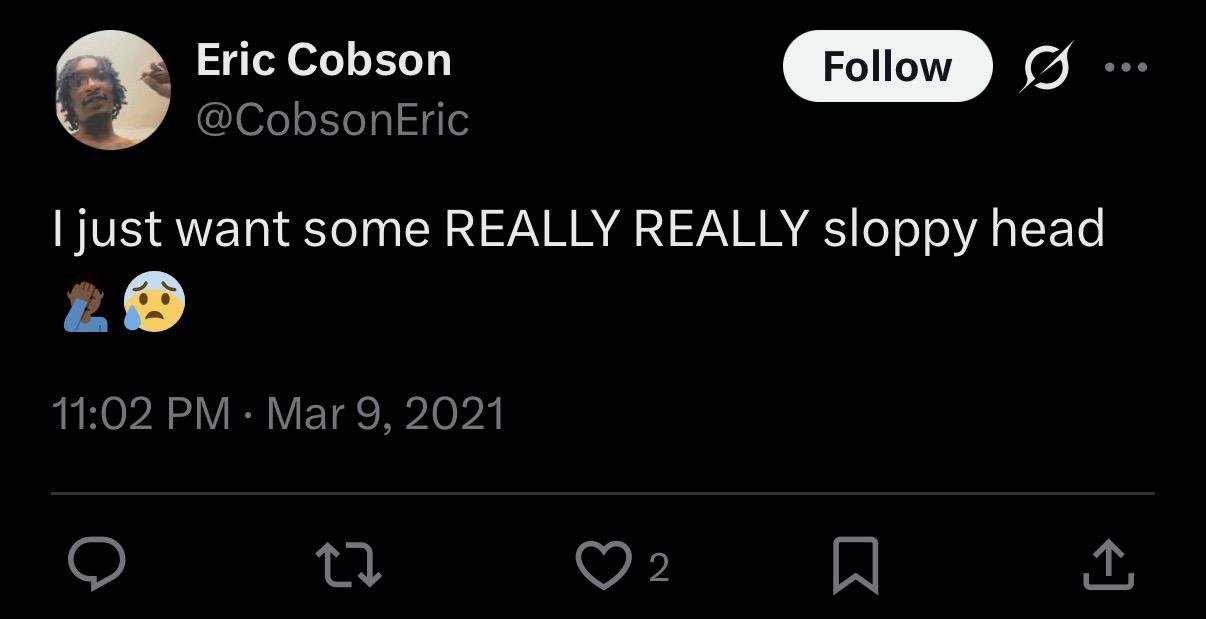Open Eric Cobson's profile picture
The height and width of the screenshot is (619, 1206).
click(112, 90)
